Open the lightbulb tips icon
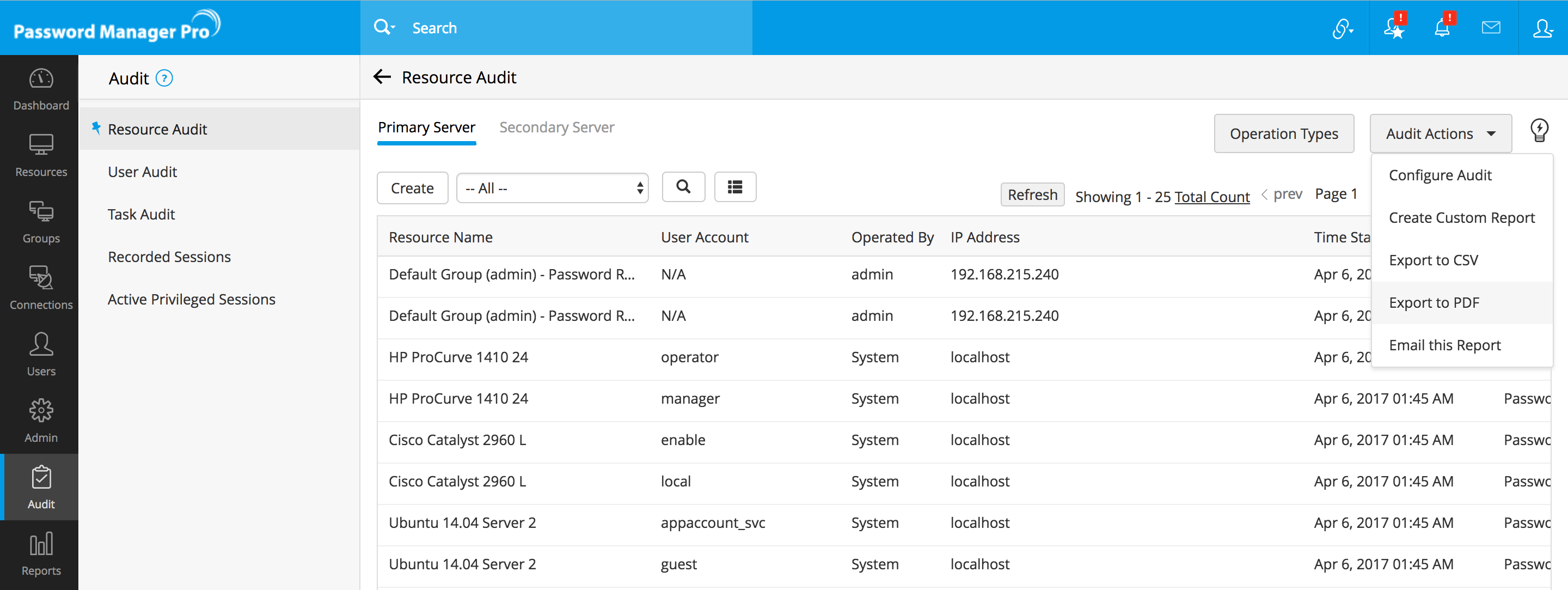Viewport: 1568px width, 590px height. click(1539, 130)
